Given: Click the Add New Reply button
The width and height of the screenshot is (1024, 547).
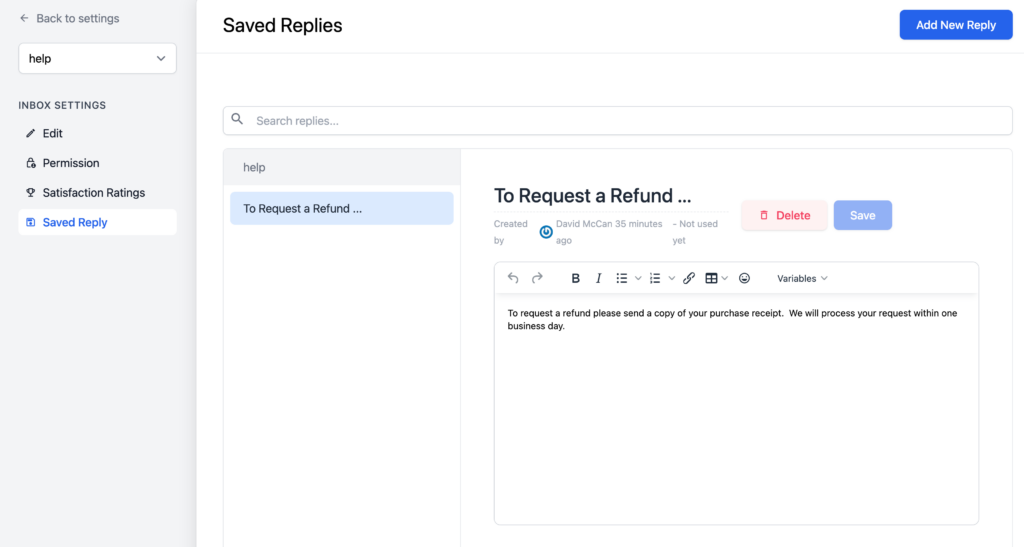Looking at the screenshot, I should click(x=955, y=25).
